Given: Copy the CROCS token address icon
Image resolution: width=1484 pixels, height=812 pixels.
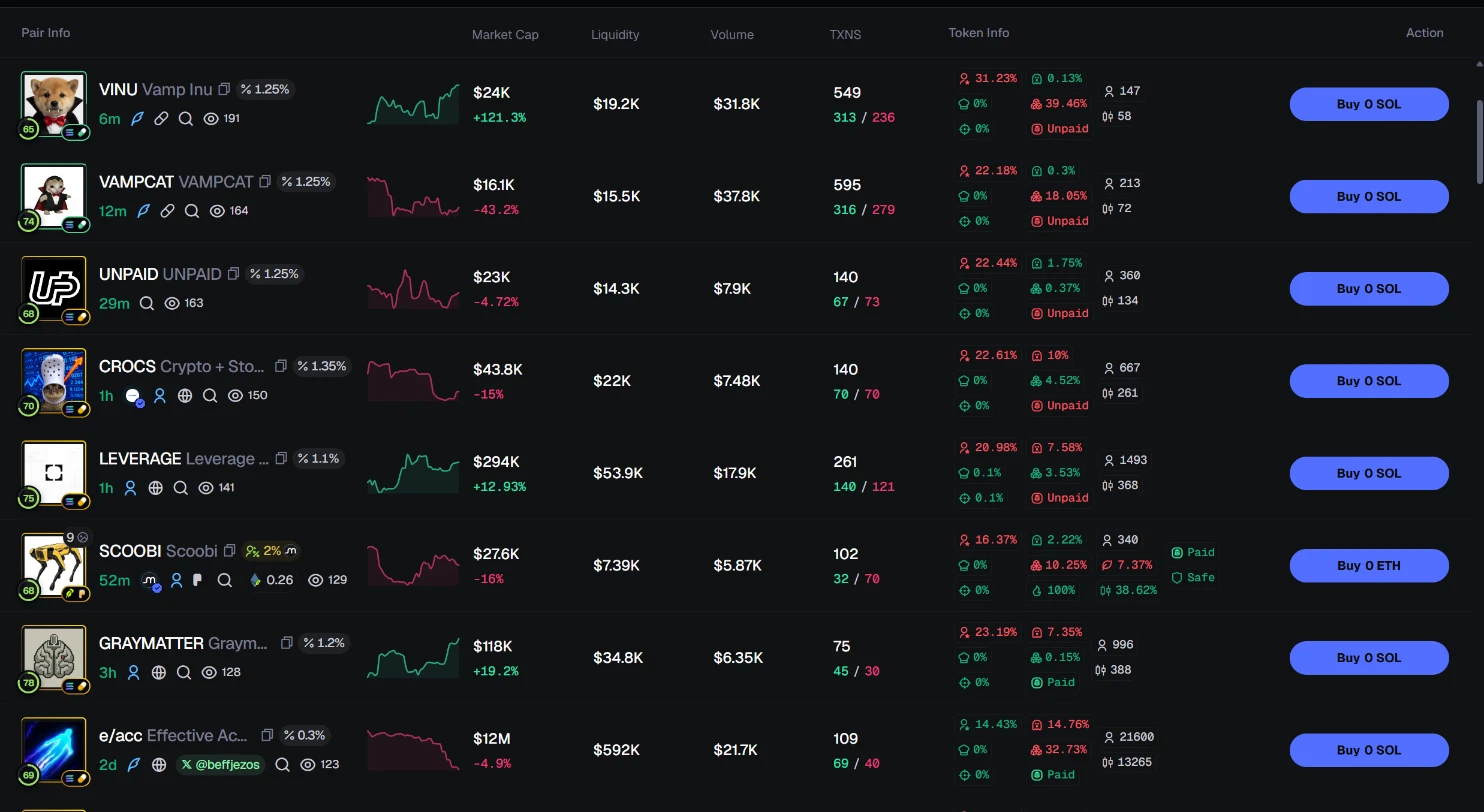Looking at the screenshot, I should point(281,366).
